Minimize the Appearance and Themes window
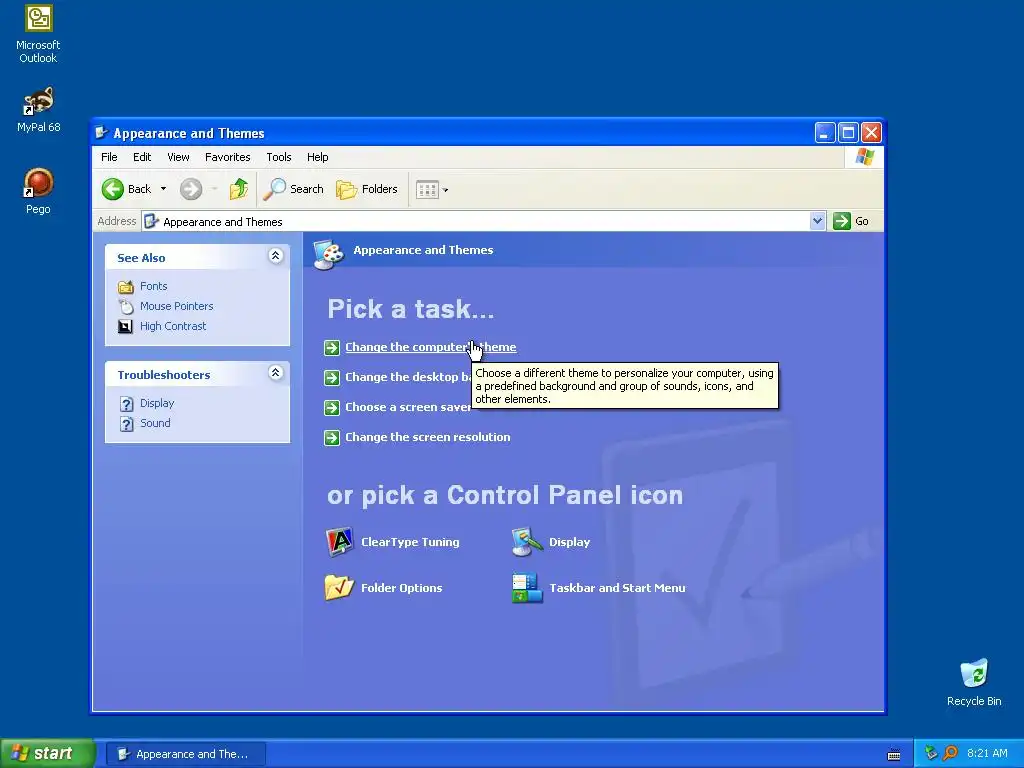This screenshot has width=1024, height=768. (x=825, y=133)
